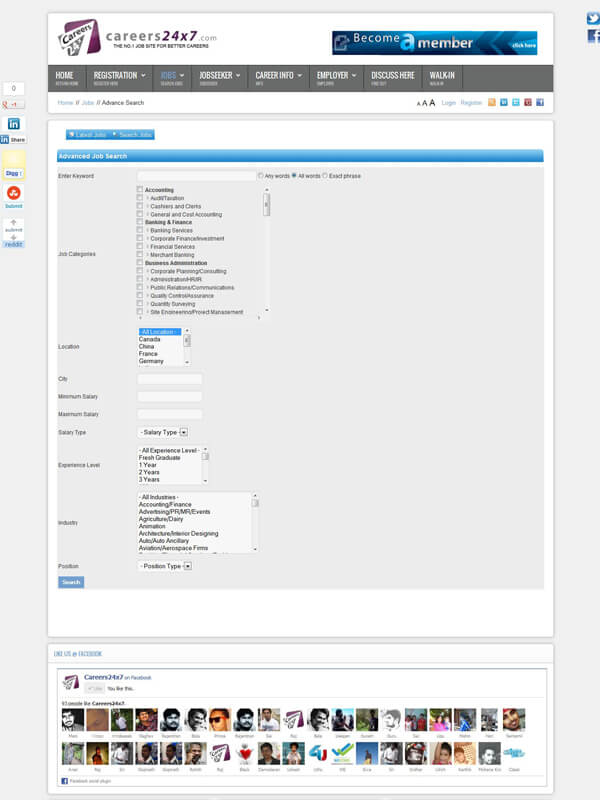Click the Google +1 button
The image size is (600, 800).
14,104
